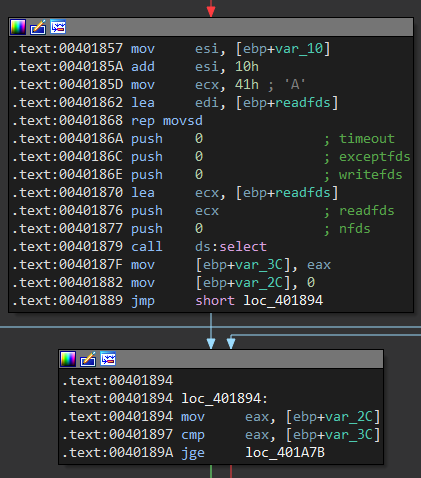
Task: Click readfds operand in lea edi instruction
Action: point(303,103)
